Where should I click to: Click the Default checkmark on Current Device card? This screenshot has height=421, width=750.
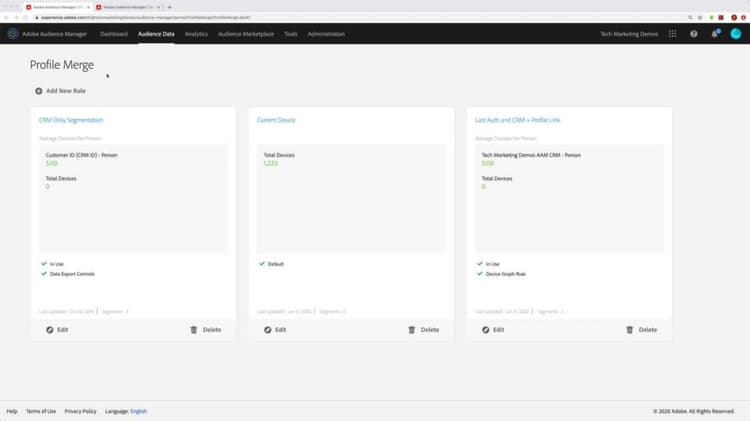click(x=262, y=264)
